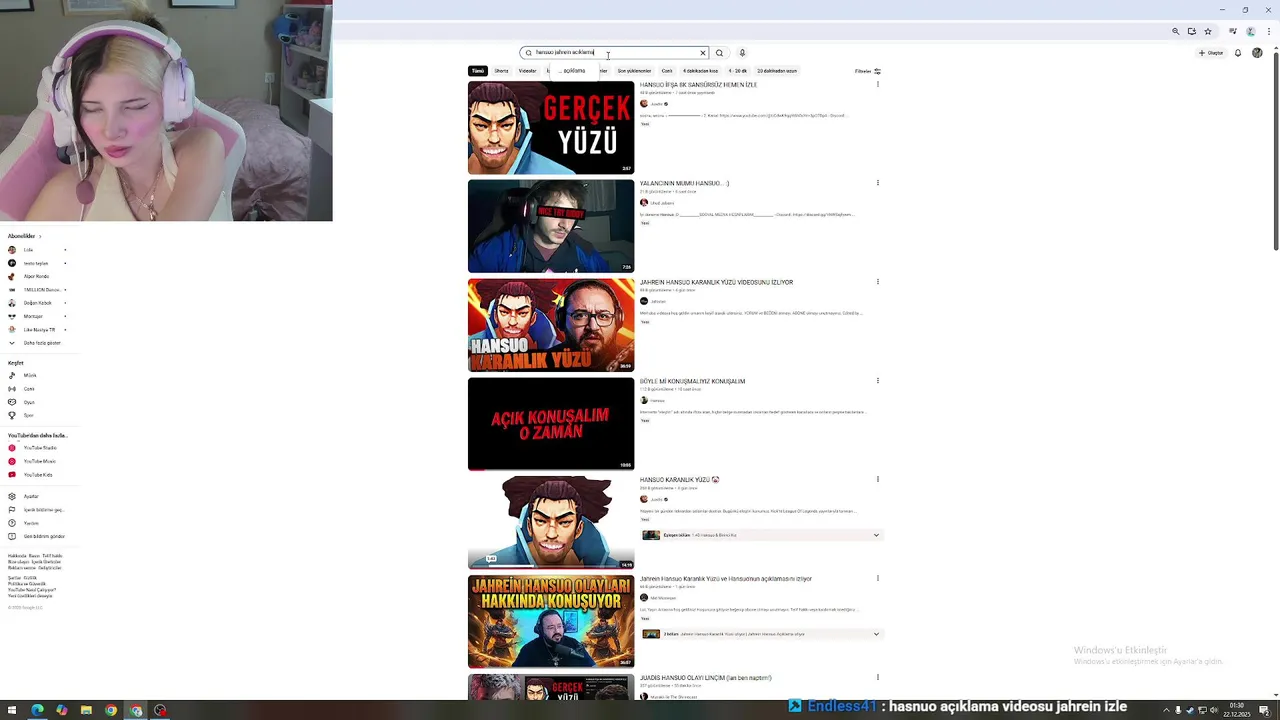Expand the Abonelikler section chevron
This screenshot has width=1280, height=720.
40,236
